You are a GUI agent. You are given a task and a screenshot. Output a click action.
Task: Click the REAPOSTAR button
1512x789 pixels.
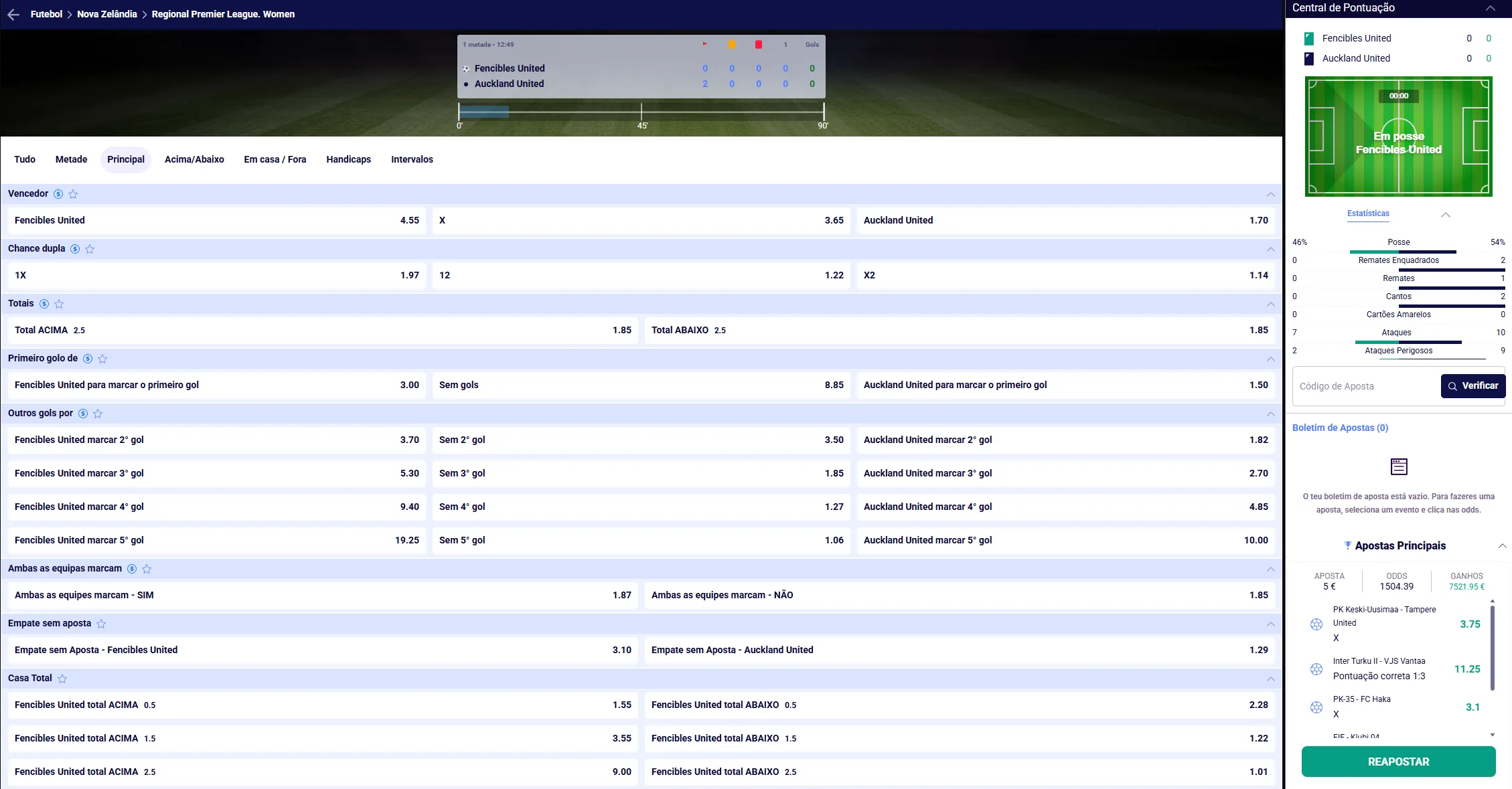tap(1398, 762)
